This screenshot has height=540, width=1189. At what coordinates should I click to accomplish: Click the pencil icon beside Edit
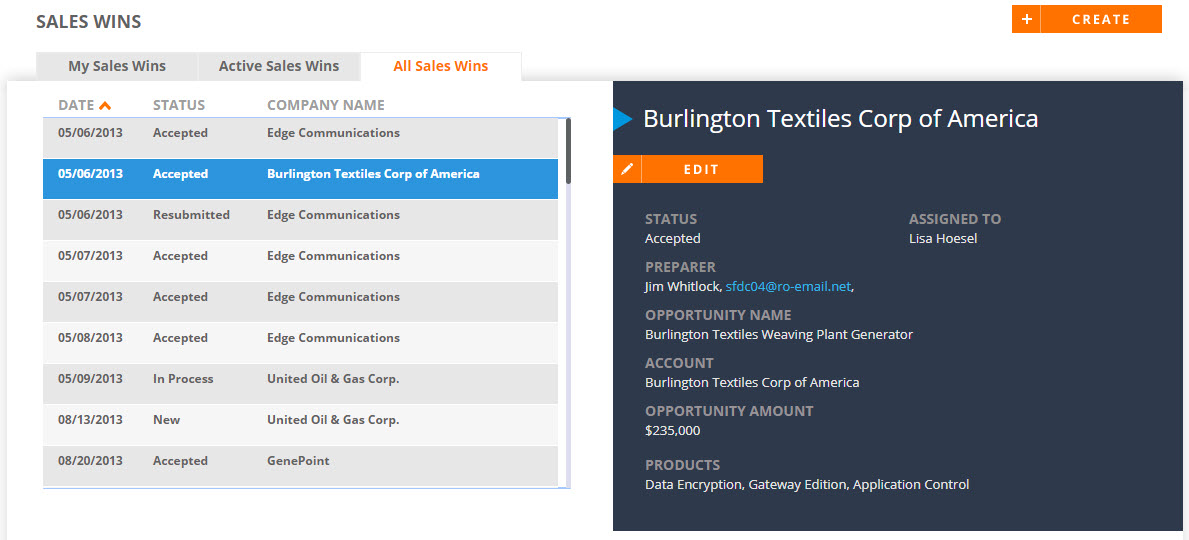[x=627, y=169]
